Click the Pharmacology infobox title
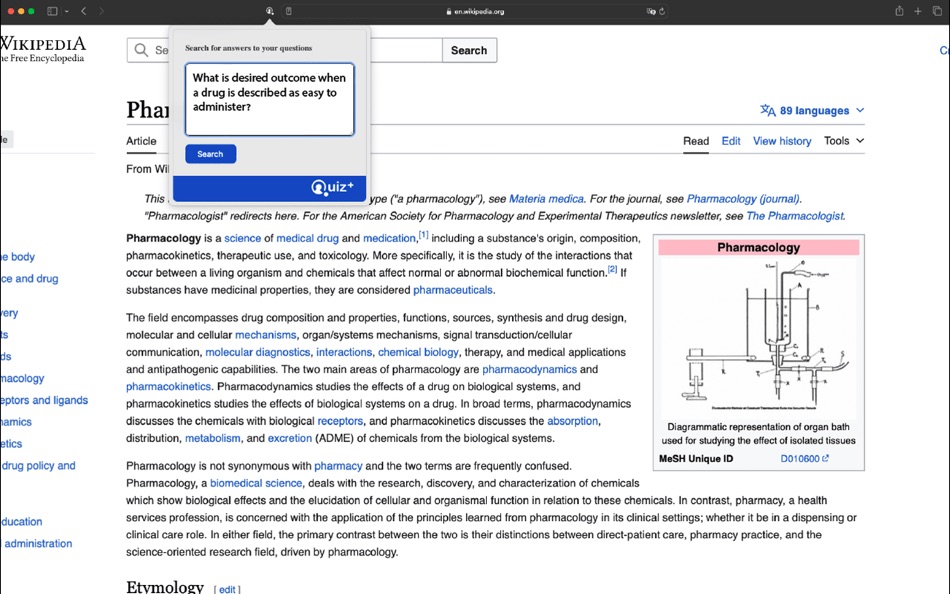Viewport: 950px width, 594px height. [759, 247]
